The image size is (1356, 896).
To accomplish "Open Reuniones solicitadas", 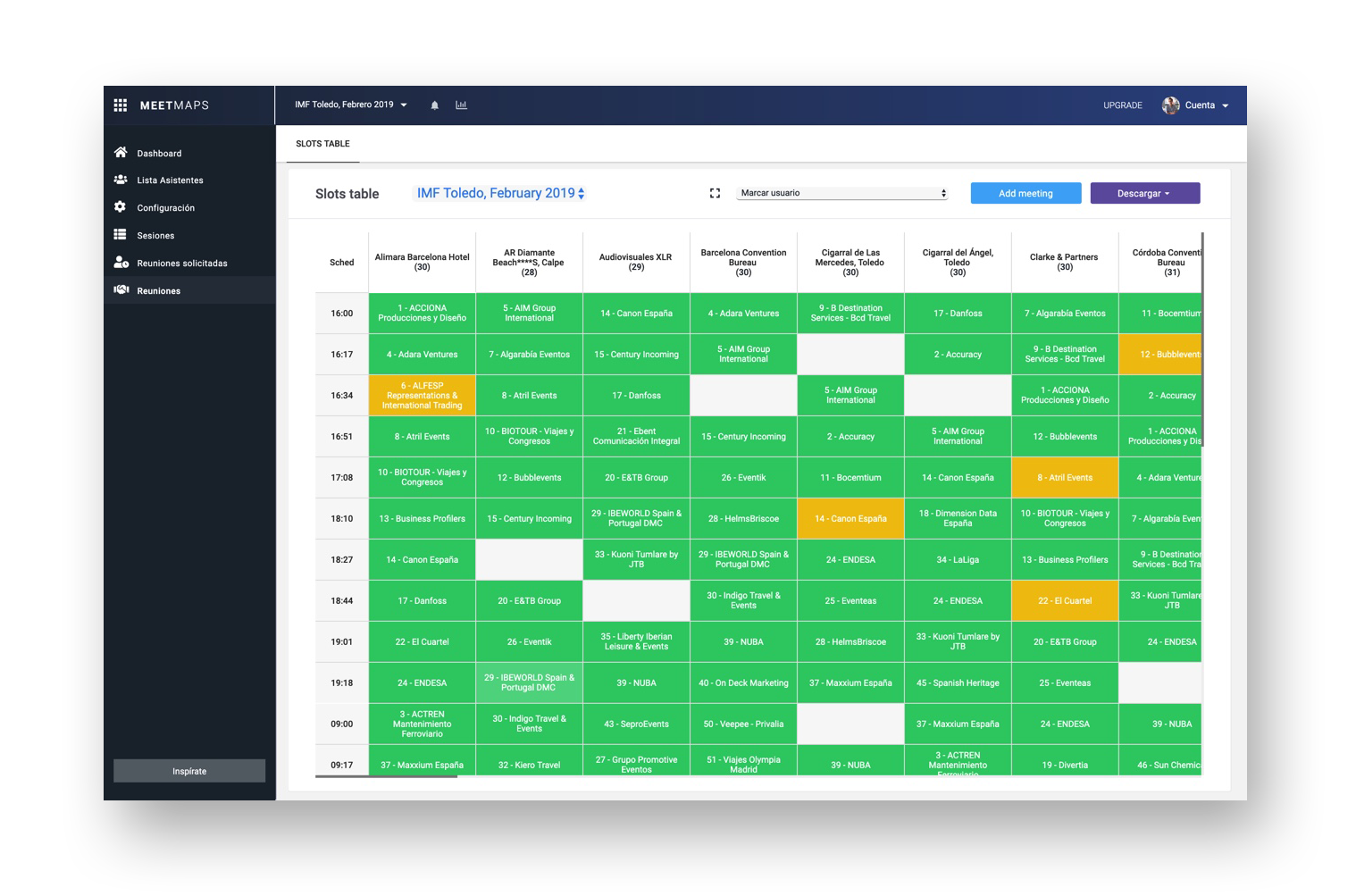I will pyautogui.click(x=189, y=263).
